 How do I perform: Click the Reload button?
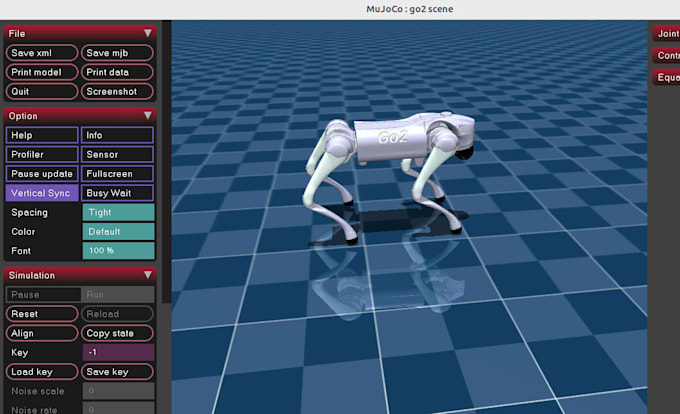click(117, 314)
